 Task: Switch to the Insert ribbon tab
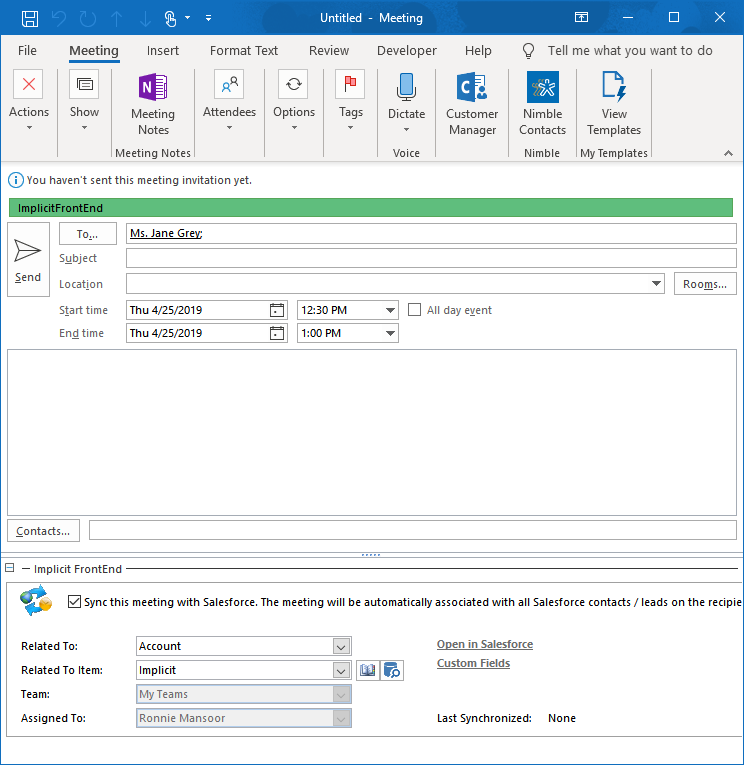click(163, 50)
